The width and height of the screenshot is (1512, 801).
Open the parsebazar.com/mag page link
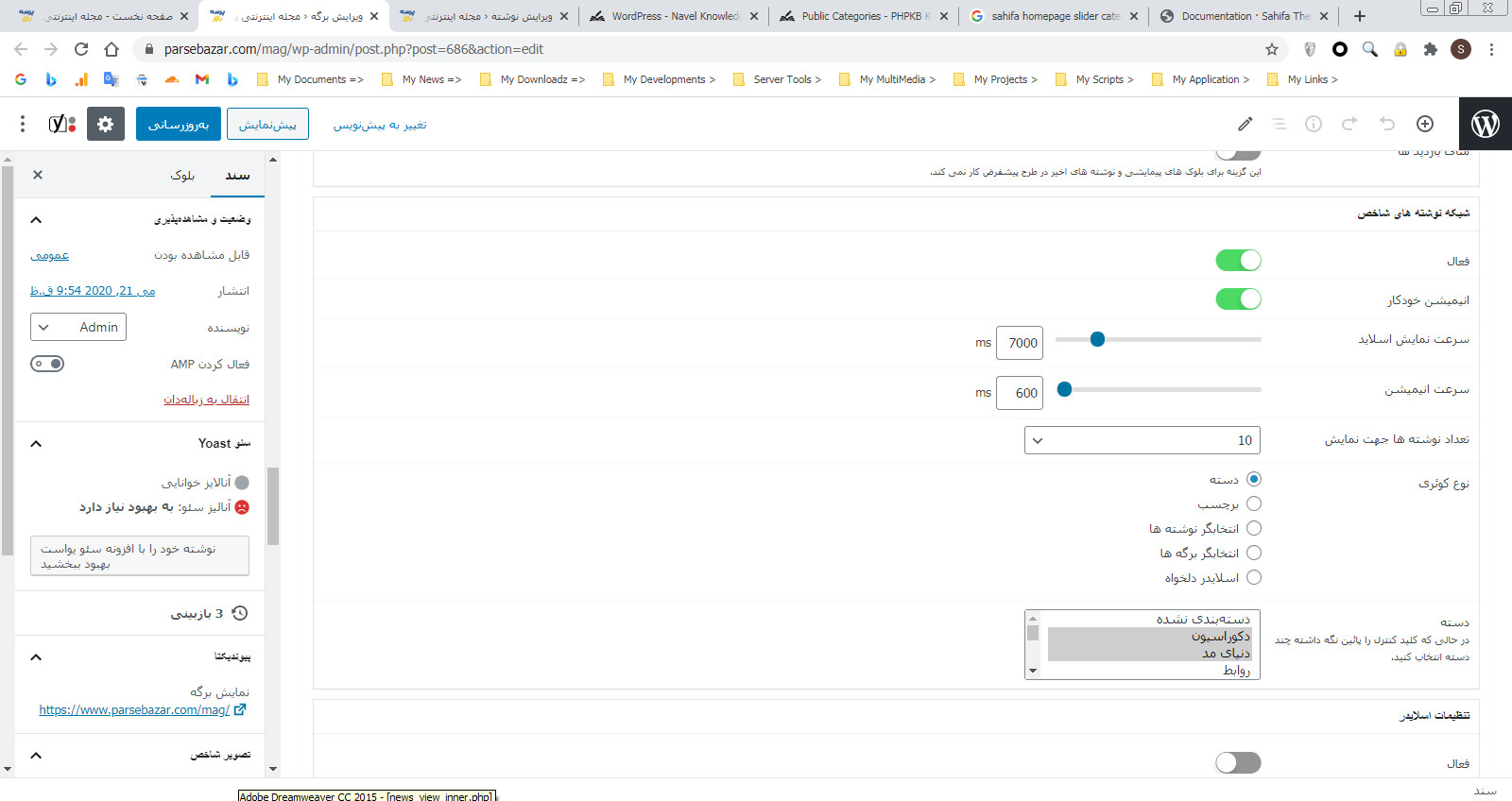coord(134,710)
